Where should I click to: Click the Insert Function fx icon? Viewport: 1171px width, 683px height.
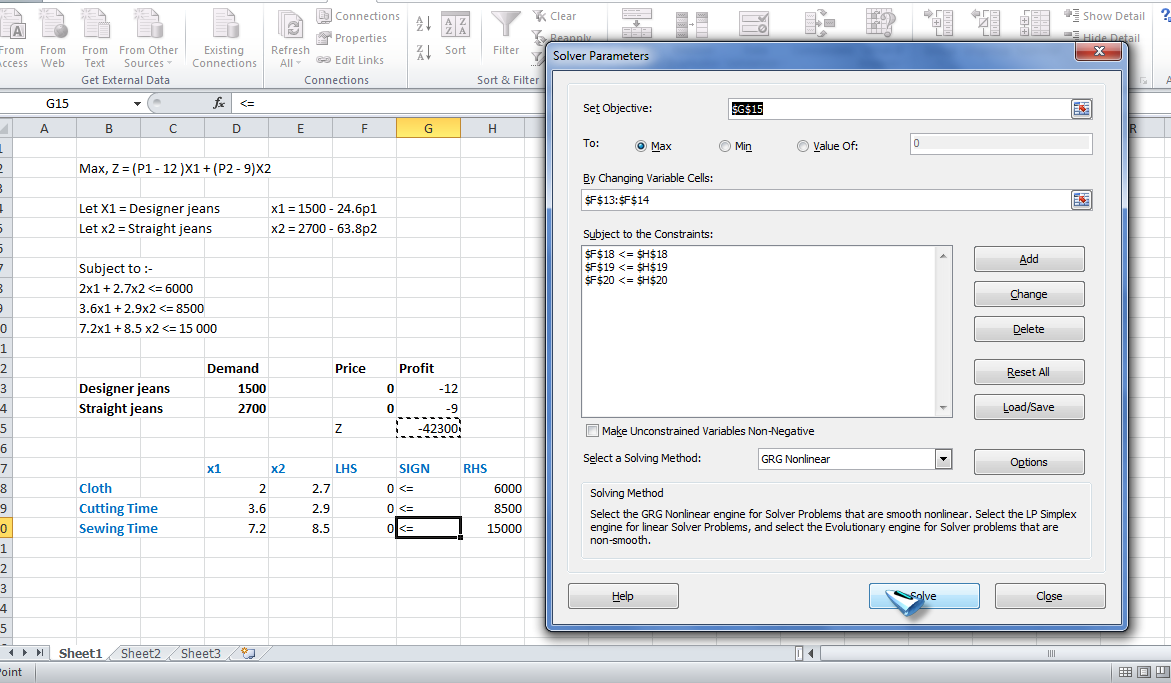219,103
